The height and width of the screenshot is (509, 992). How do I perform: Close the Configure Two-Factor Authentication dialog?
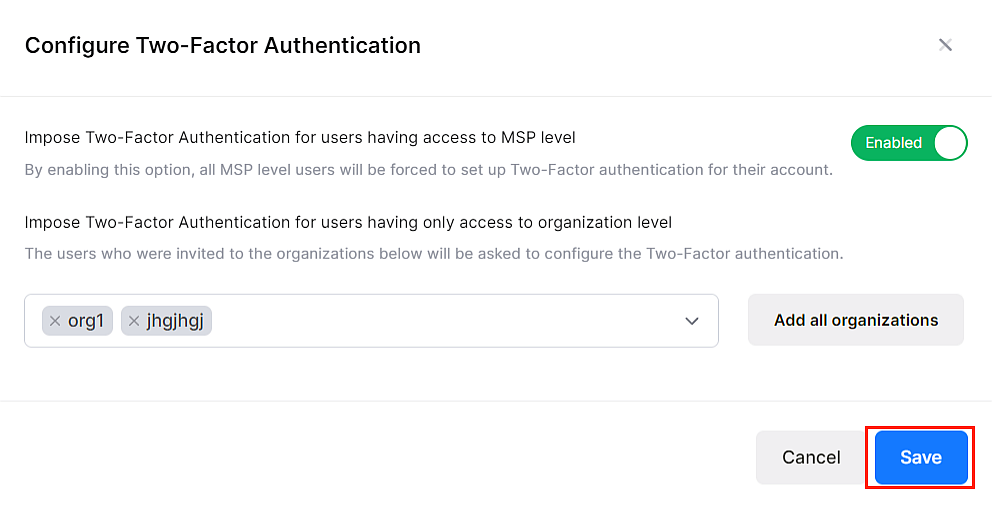coord(945,45)
